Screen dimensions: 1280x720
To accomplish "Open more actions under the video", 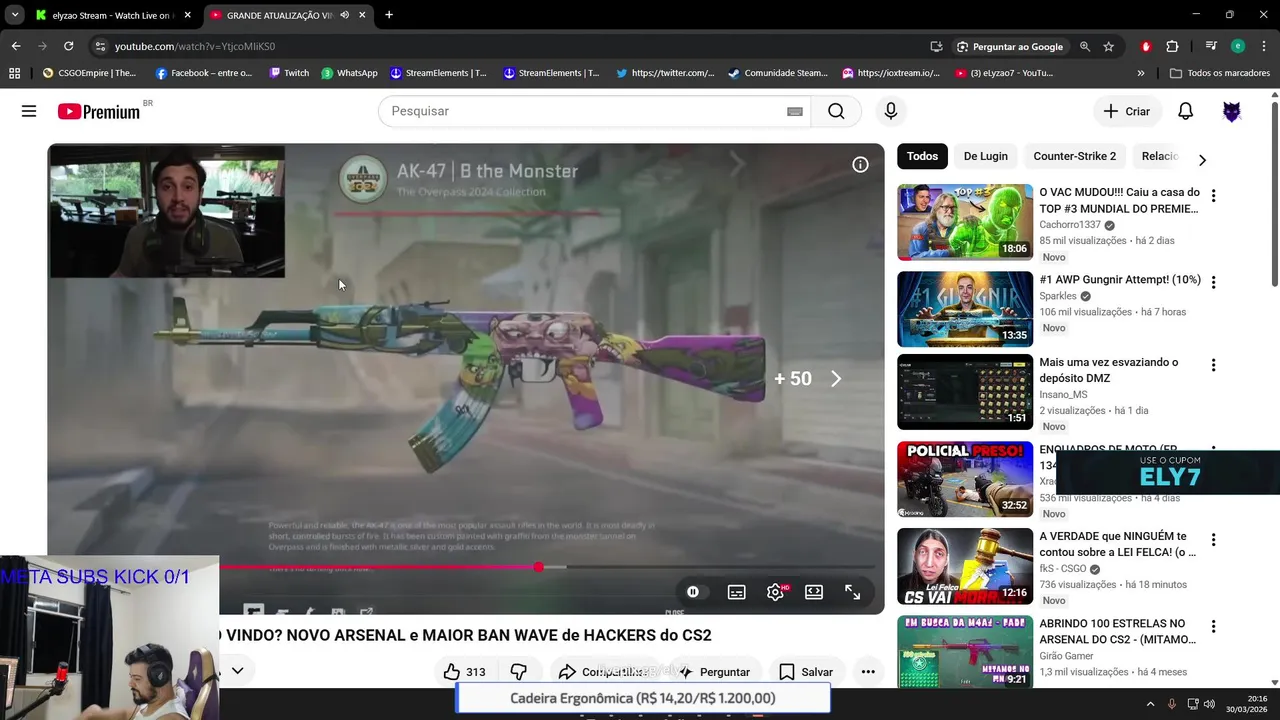I will coord(868,672).
